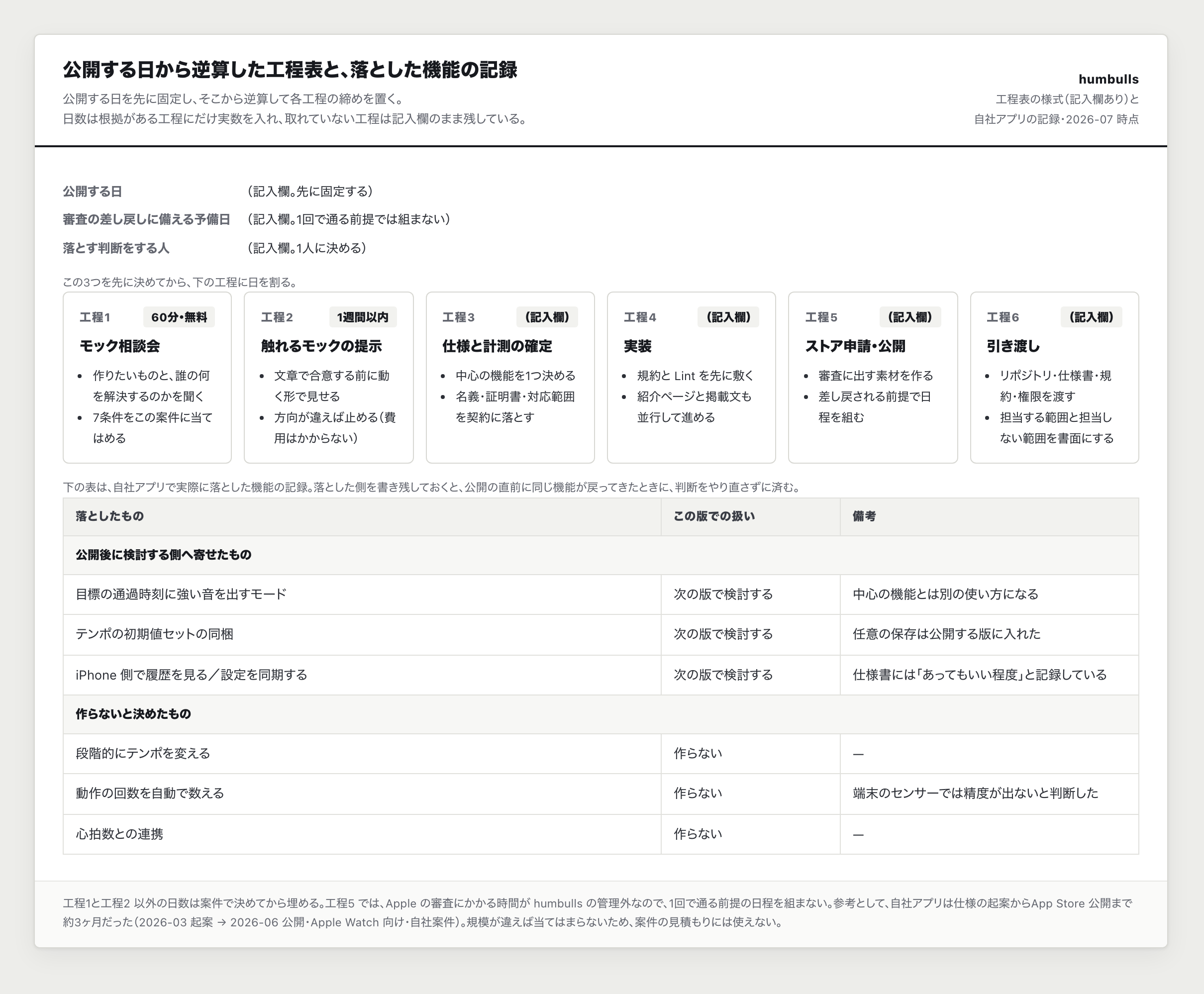Image resolution: width=1204 pixels, height=994 pixels.
Task: Open the 触れるモックの提示 card title
Action: (321, 346)
